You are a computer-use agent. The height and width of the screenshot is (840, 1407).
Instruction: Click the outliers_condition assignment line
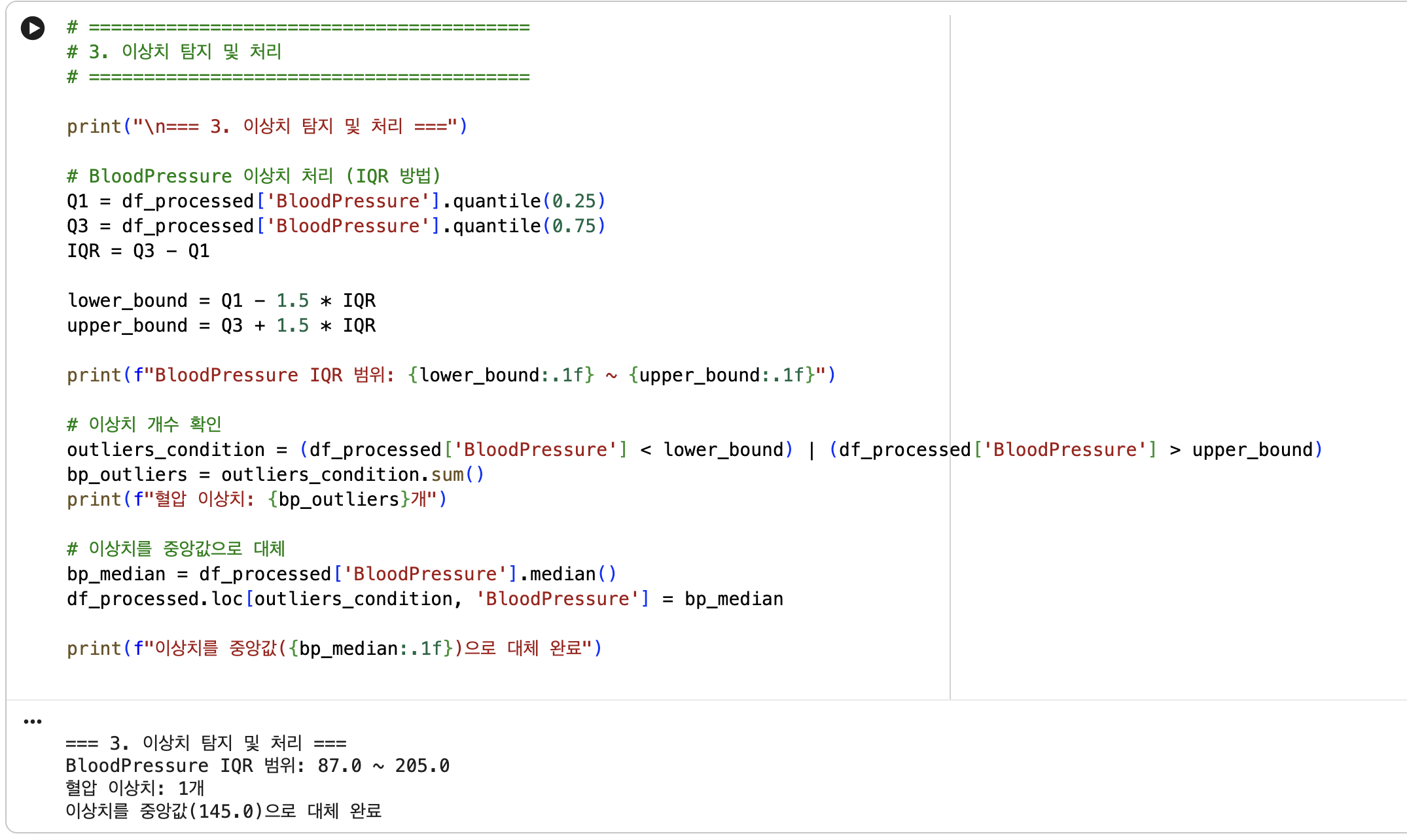point(695,449)
